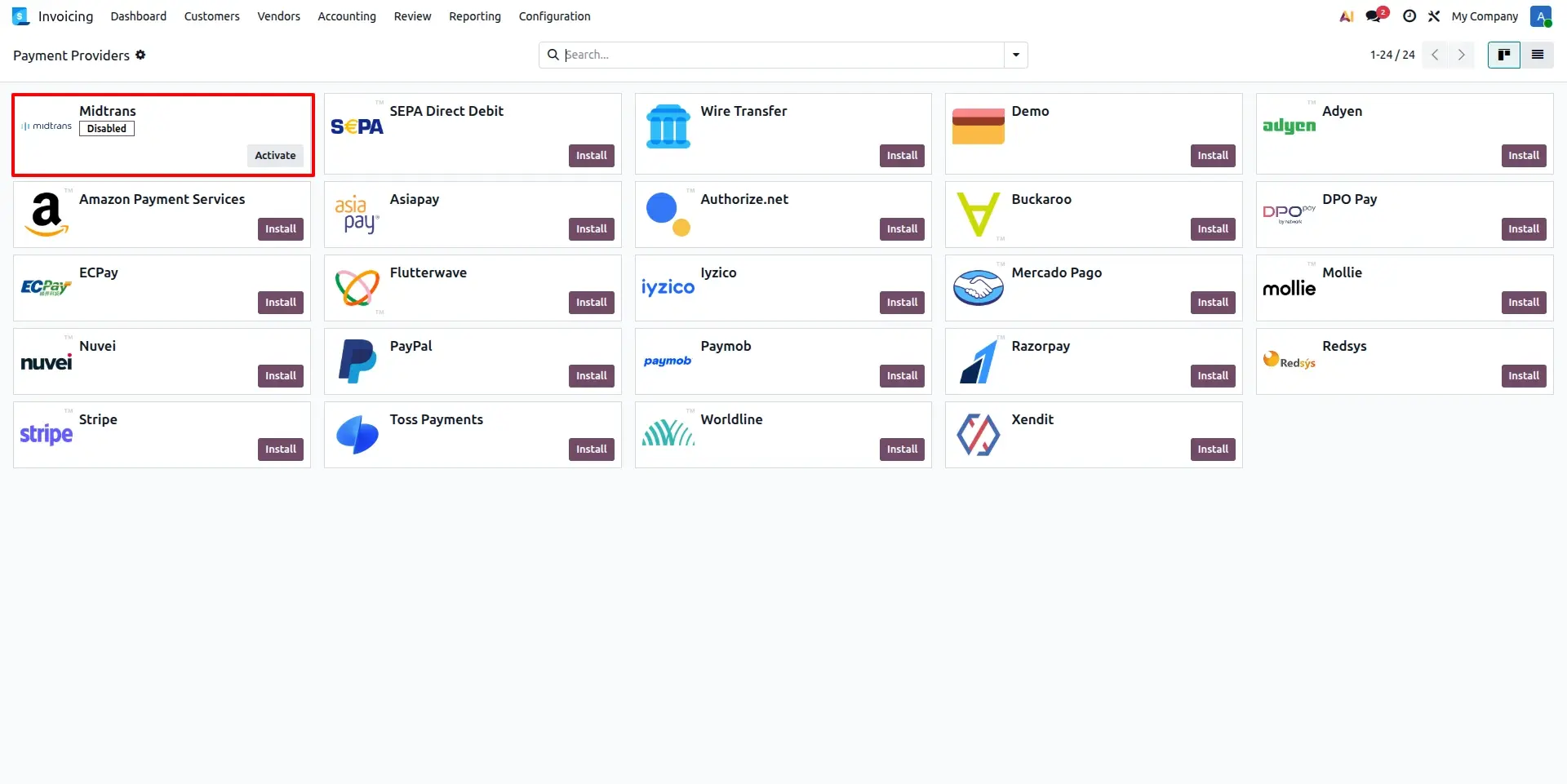Focus the Search input field
Screen dimensions: 1567x784
point(783,55)
